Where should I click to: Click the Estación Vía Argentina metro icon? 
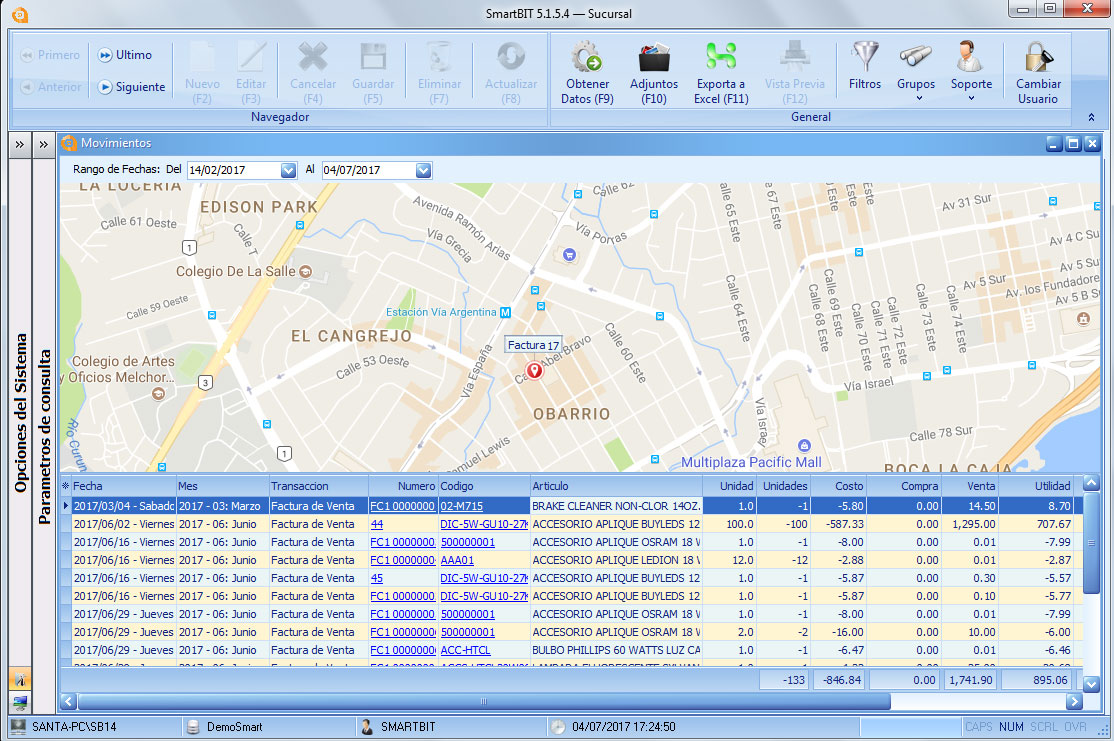coord(505,312)
